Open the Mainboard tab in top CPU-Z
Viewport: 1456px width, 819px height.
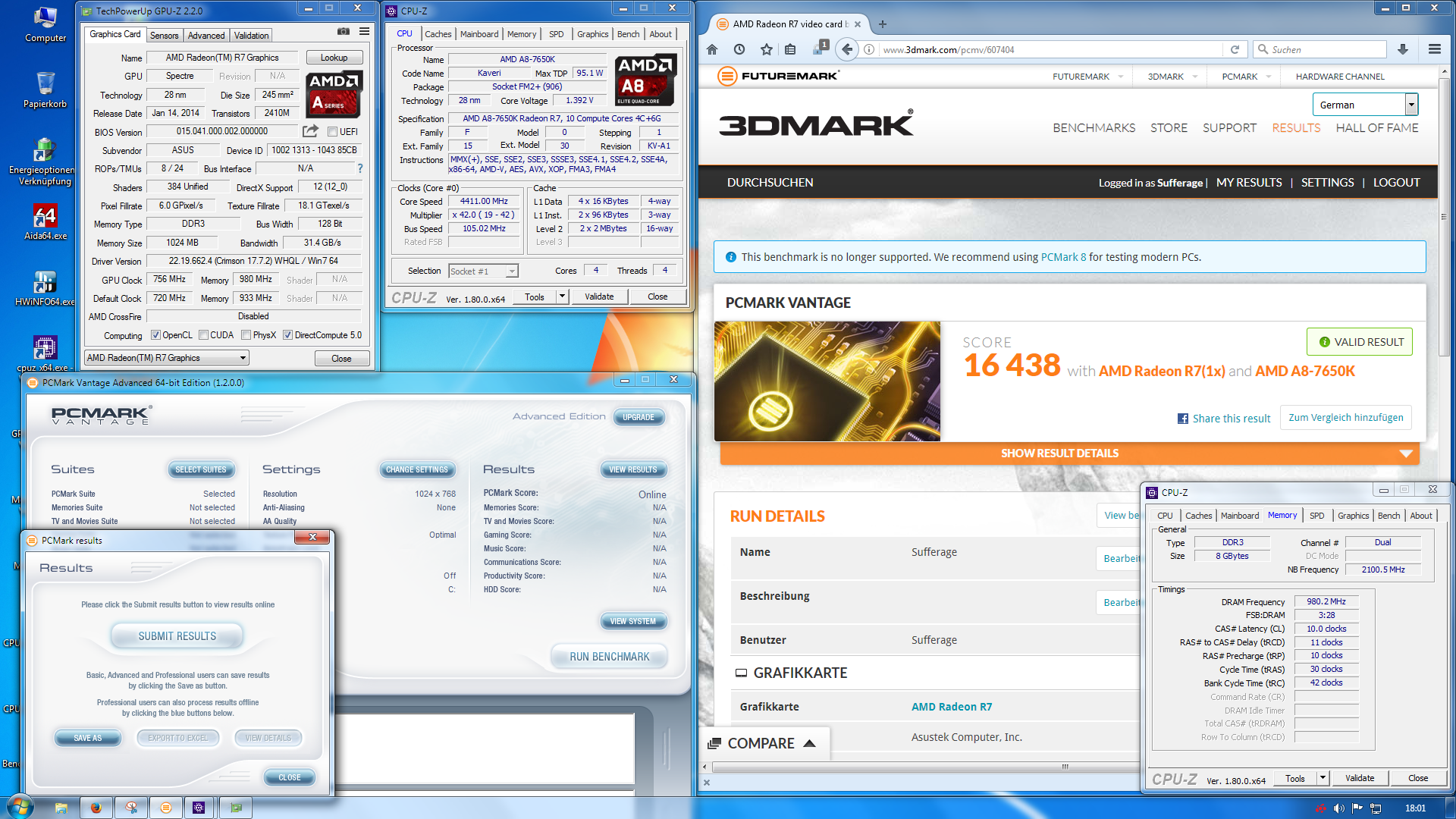479,34
